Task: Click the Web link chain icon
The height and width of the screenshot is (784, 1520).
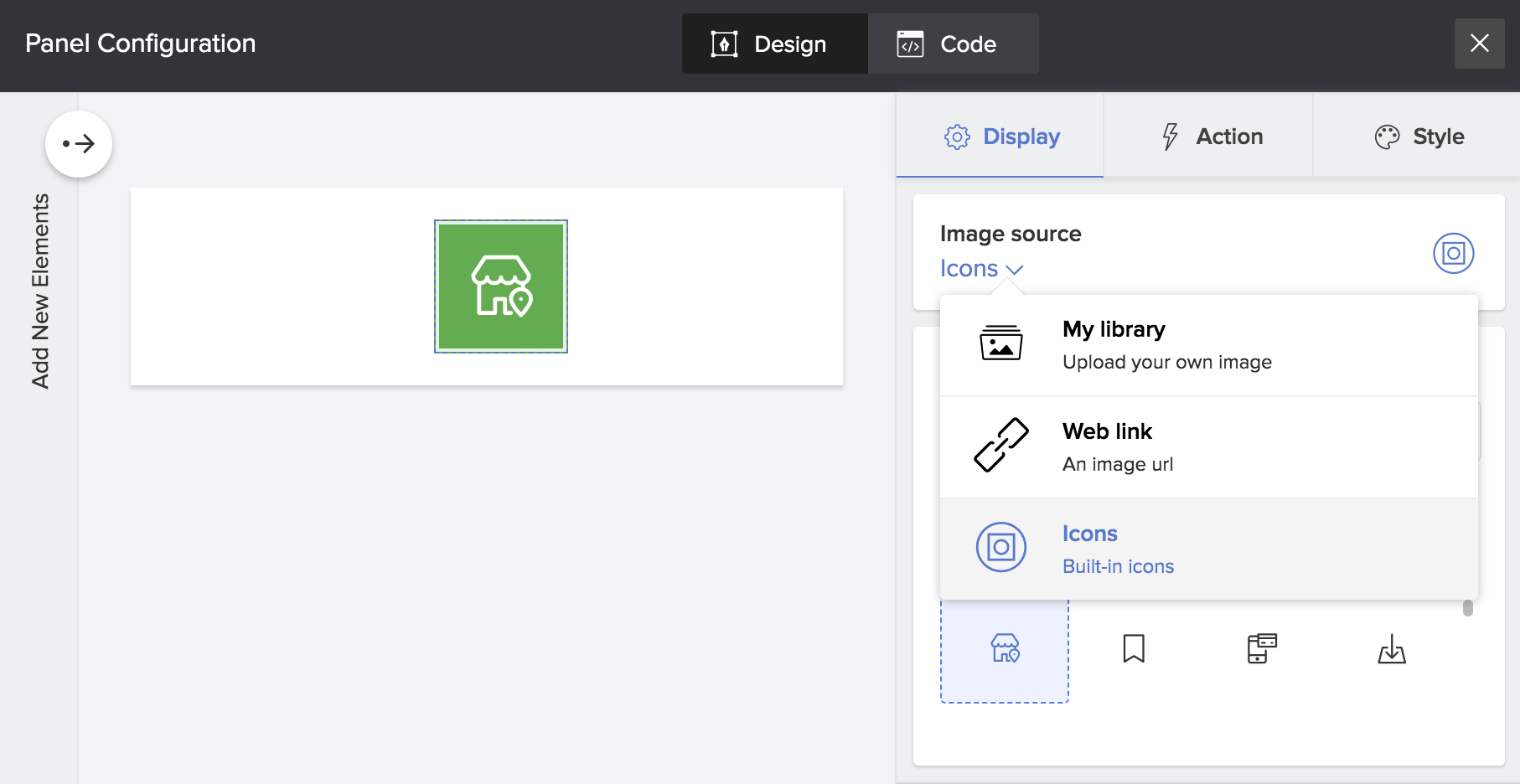Action: coord(1001,446)
